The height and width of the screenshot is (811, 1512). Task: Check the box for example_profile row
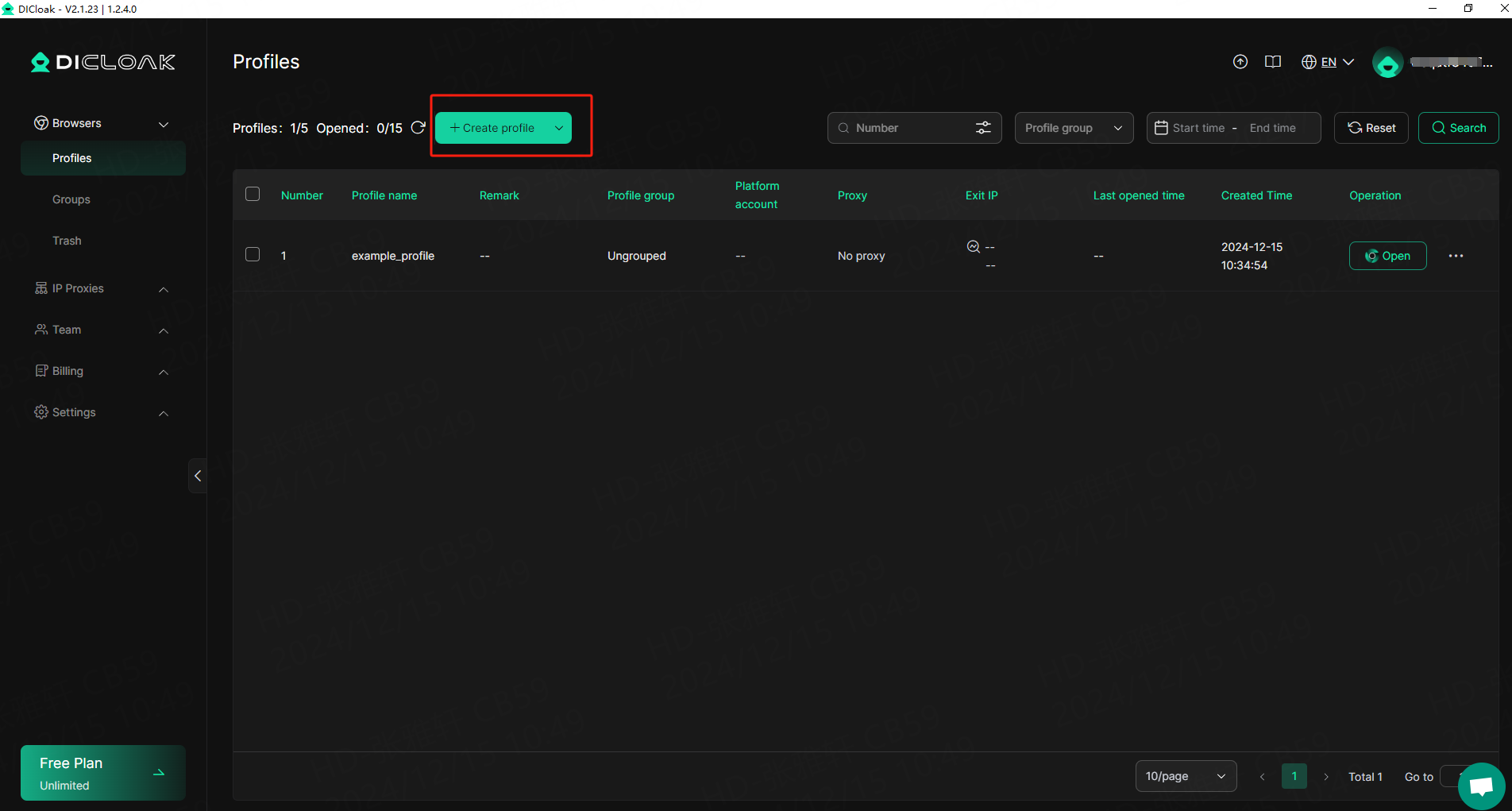pos(253,255)
